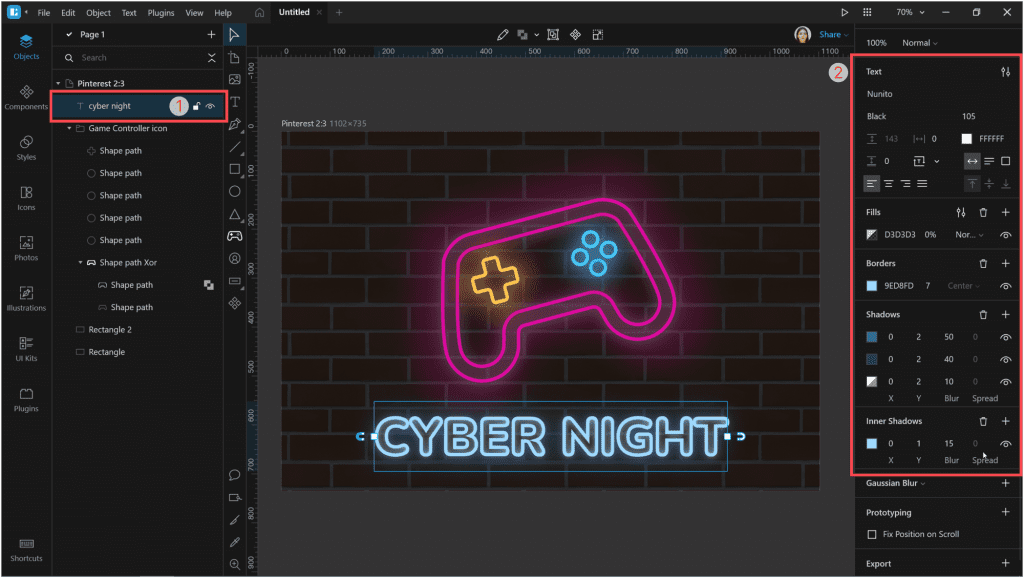Select the Triangle tool
Viewport: 1024px width, 578px height.
(234, 214)
